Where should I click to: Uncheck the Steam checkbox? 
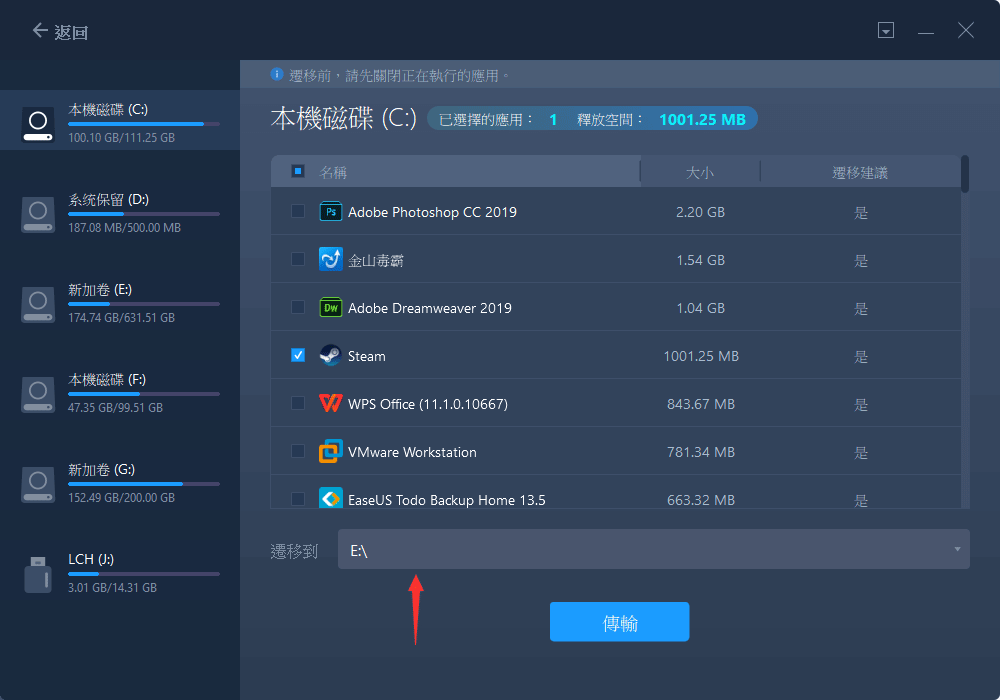click(x=297, y=355)
